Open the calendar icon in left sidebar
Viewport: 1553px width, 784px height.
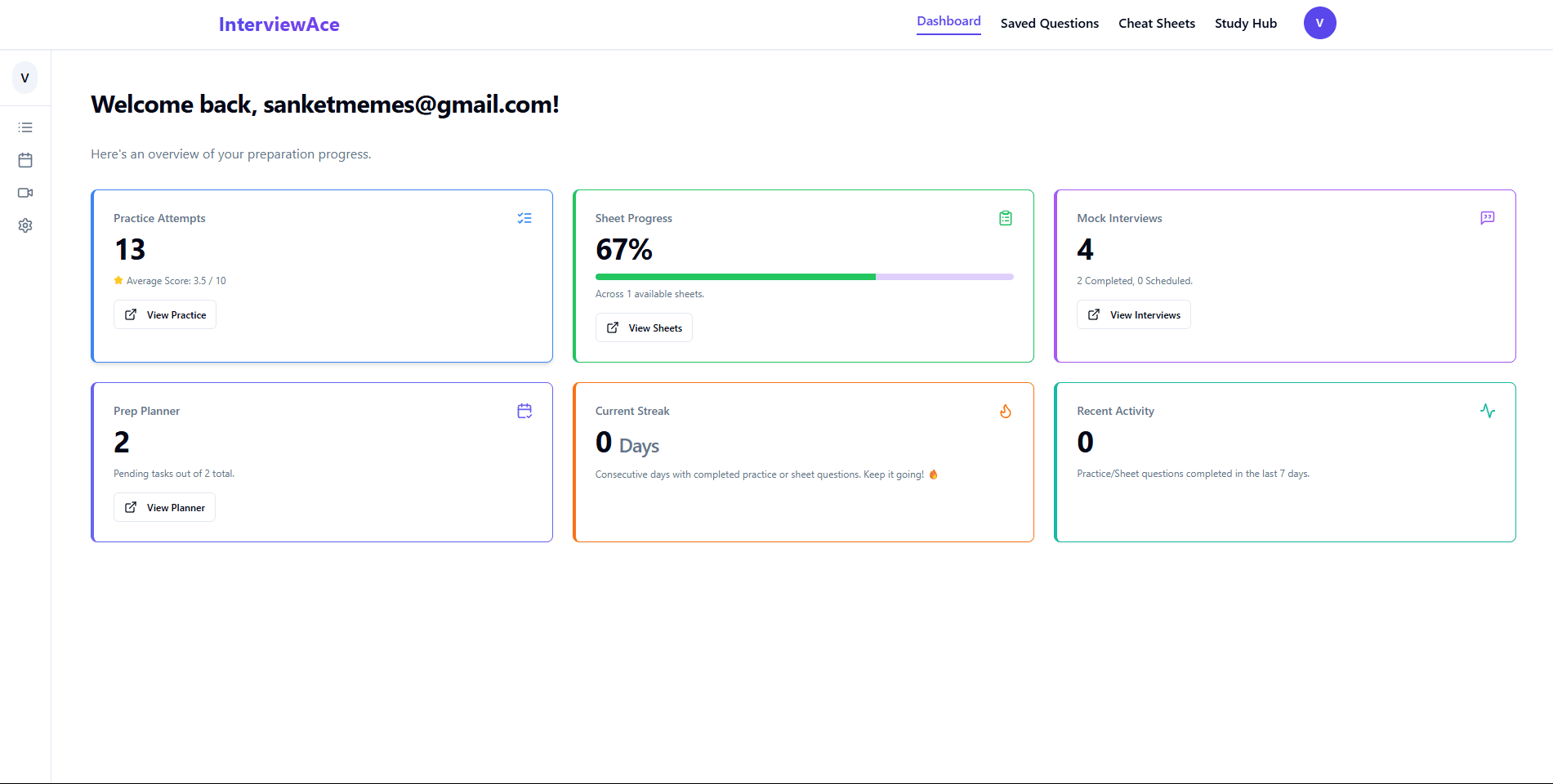(25, 160)
